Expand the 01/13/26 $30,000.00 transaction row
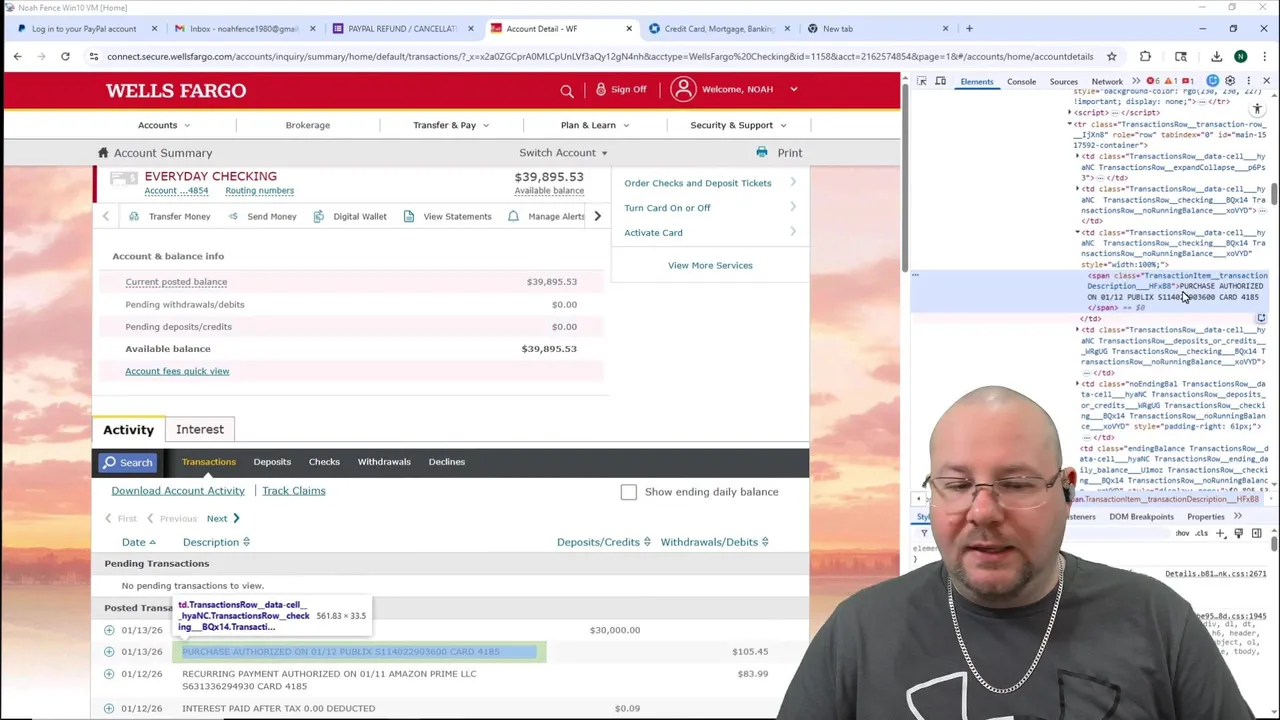This screenshot has width=1280, height=720. [x=109, y=630]
